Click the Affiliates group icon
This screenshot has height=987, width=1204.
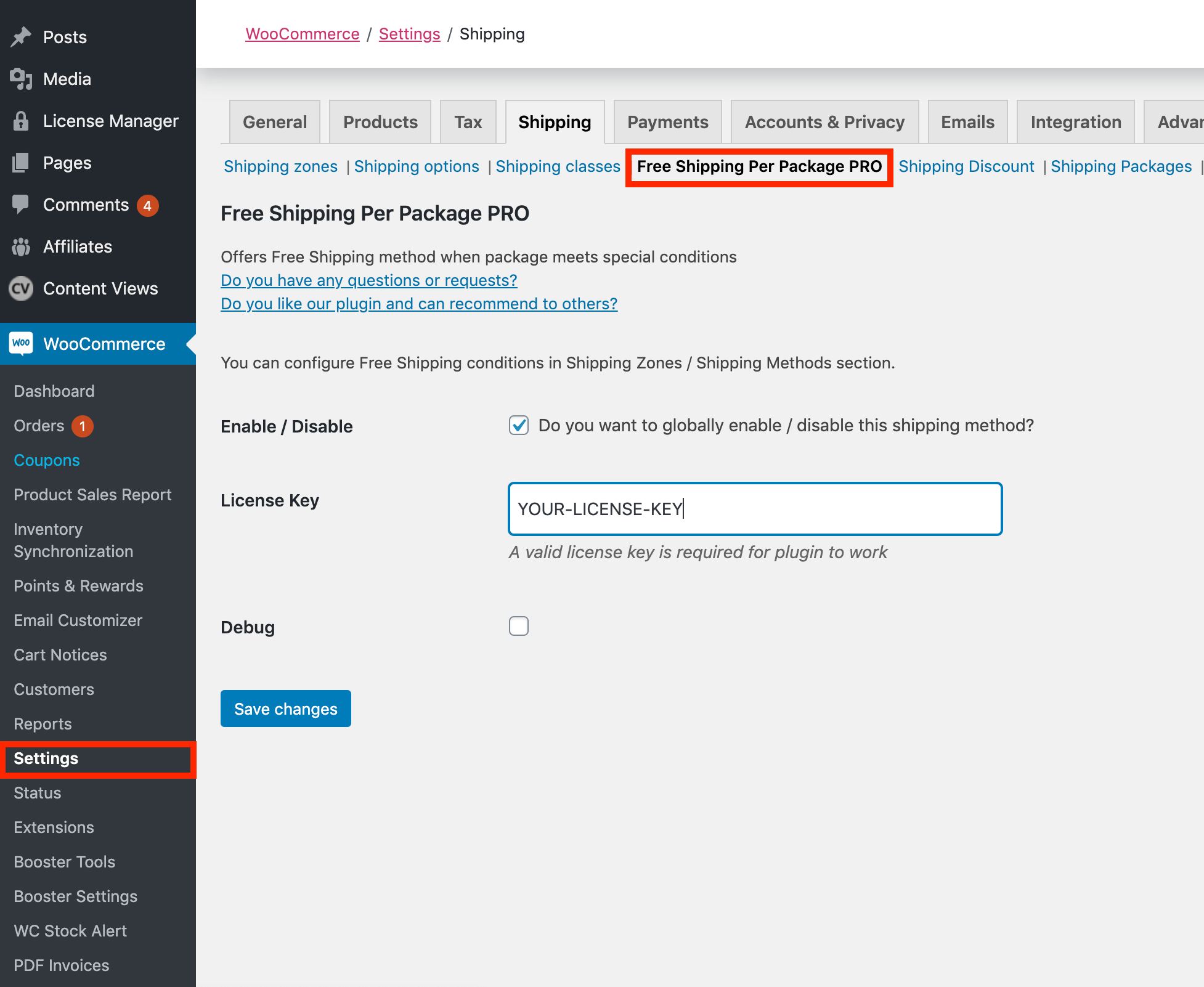[x=21, y=246]
